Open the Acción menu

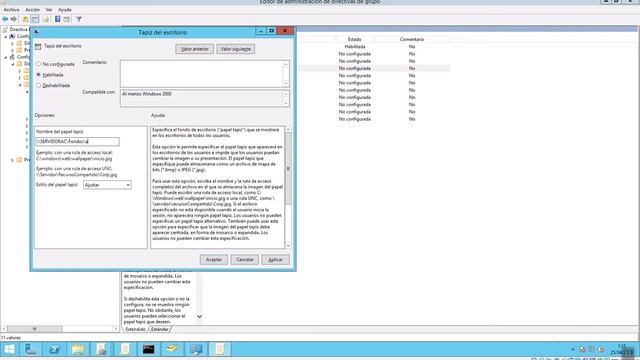tap(32, 9)
